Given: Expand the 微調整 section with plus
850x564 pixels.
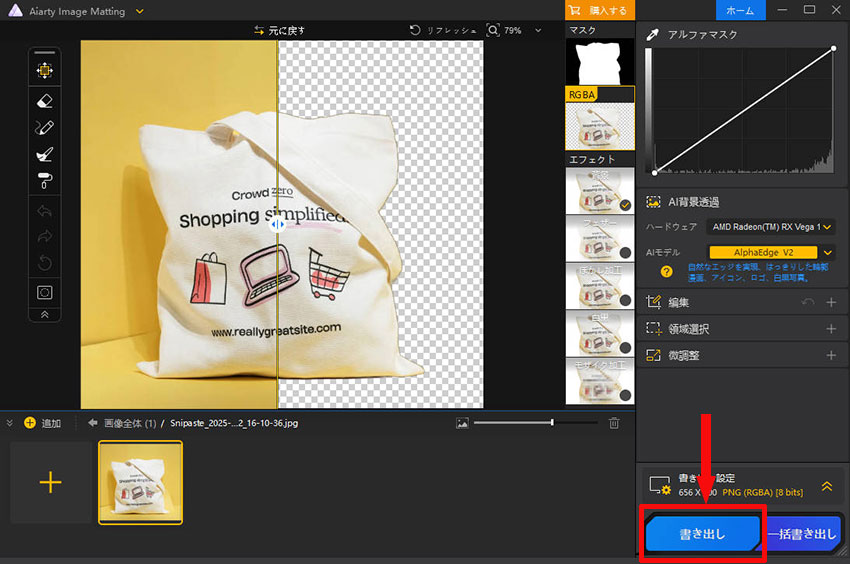Looking at the screenshot, I should pos(830,355).
